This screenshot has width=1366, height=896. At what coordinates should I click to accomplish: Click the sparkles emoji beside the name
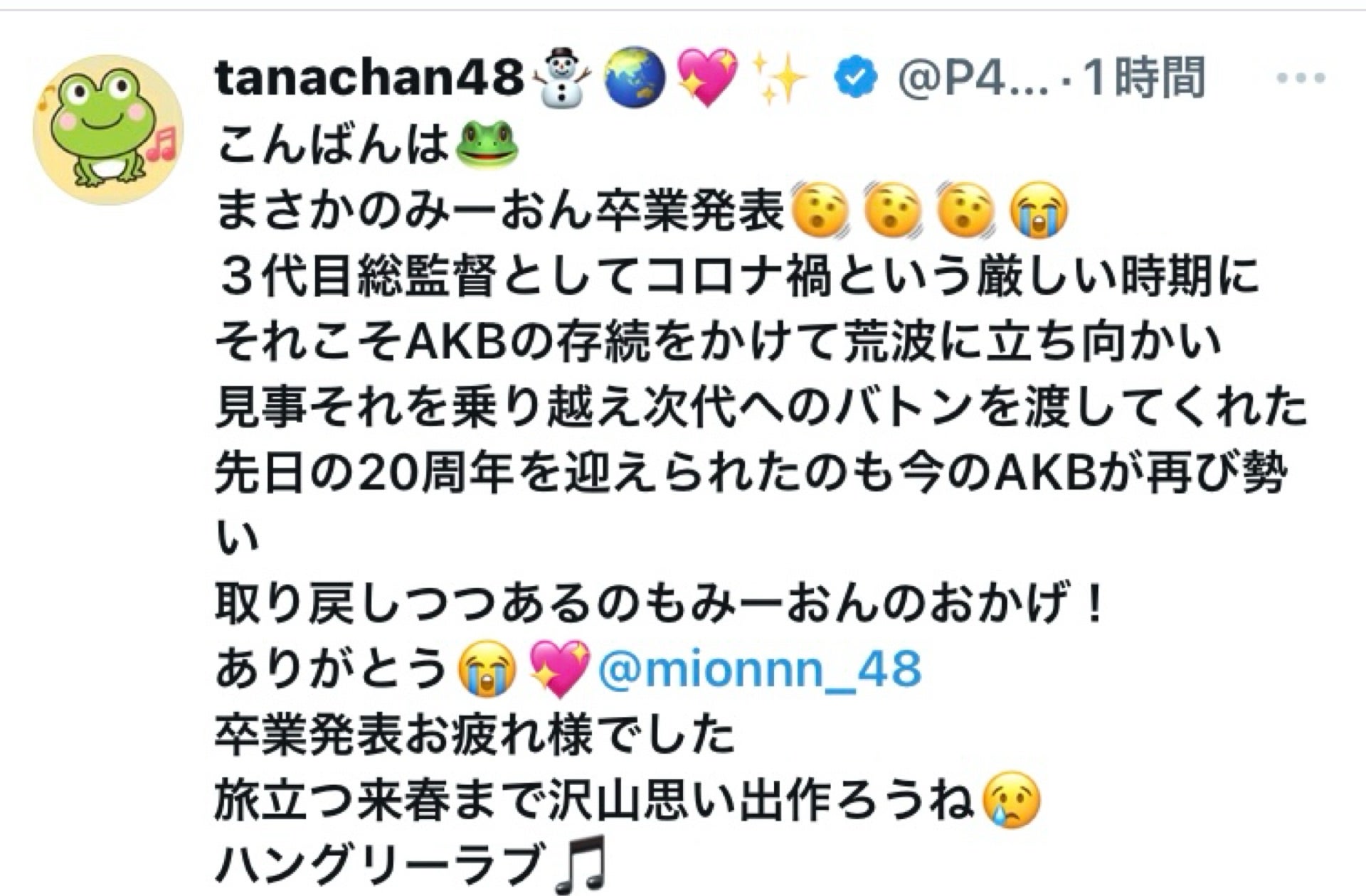780,77
